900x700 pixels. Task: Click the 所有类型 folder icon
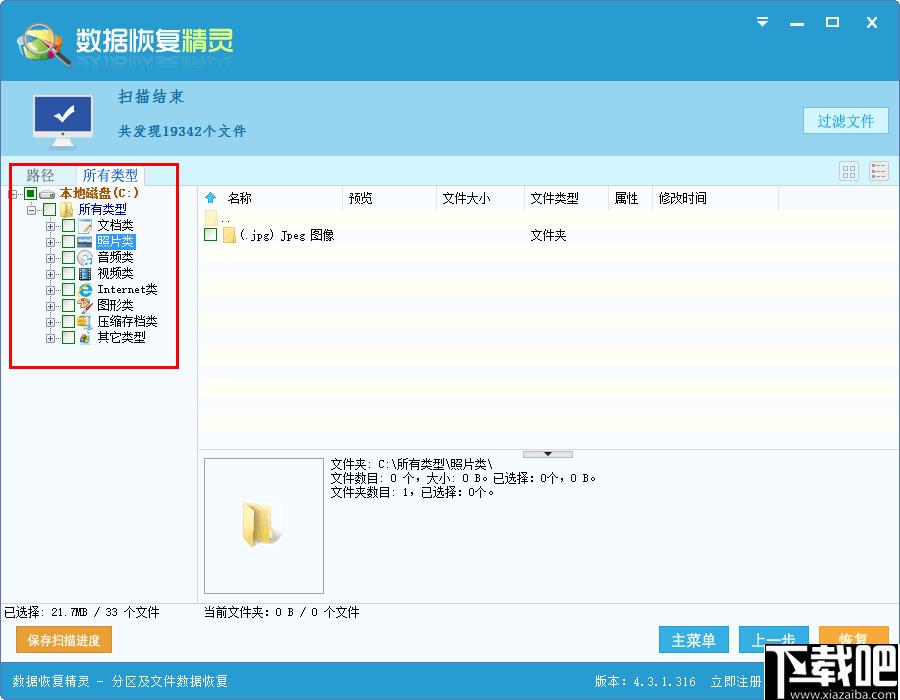(67, 209)
